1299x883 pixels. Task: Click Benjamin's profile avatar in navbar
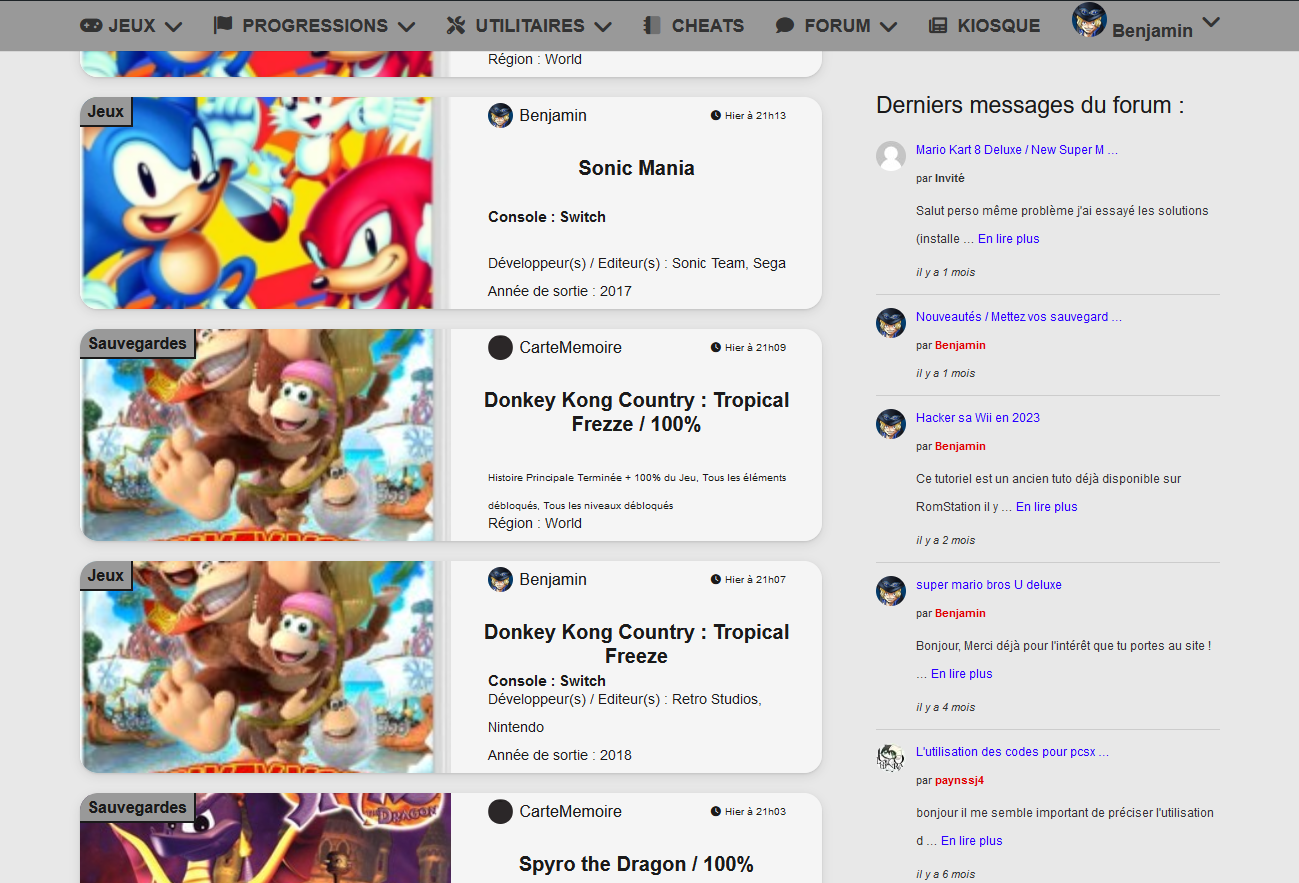pos(1088,21)
